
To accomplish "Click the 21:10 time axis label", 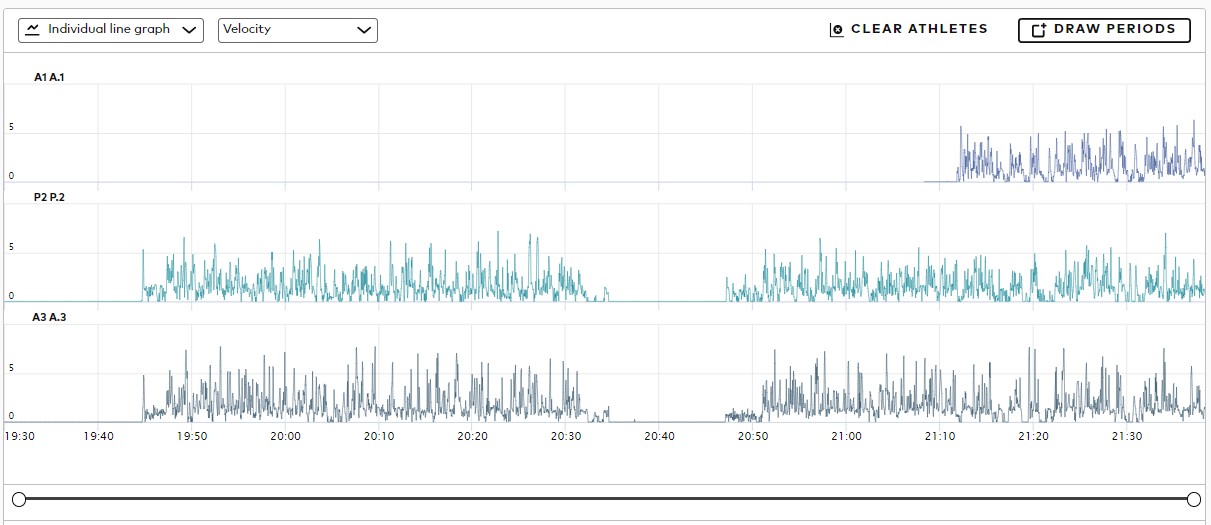I will point(940,436).
